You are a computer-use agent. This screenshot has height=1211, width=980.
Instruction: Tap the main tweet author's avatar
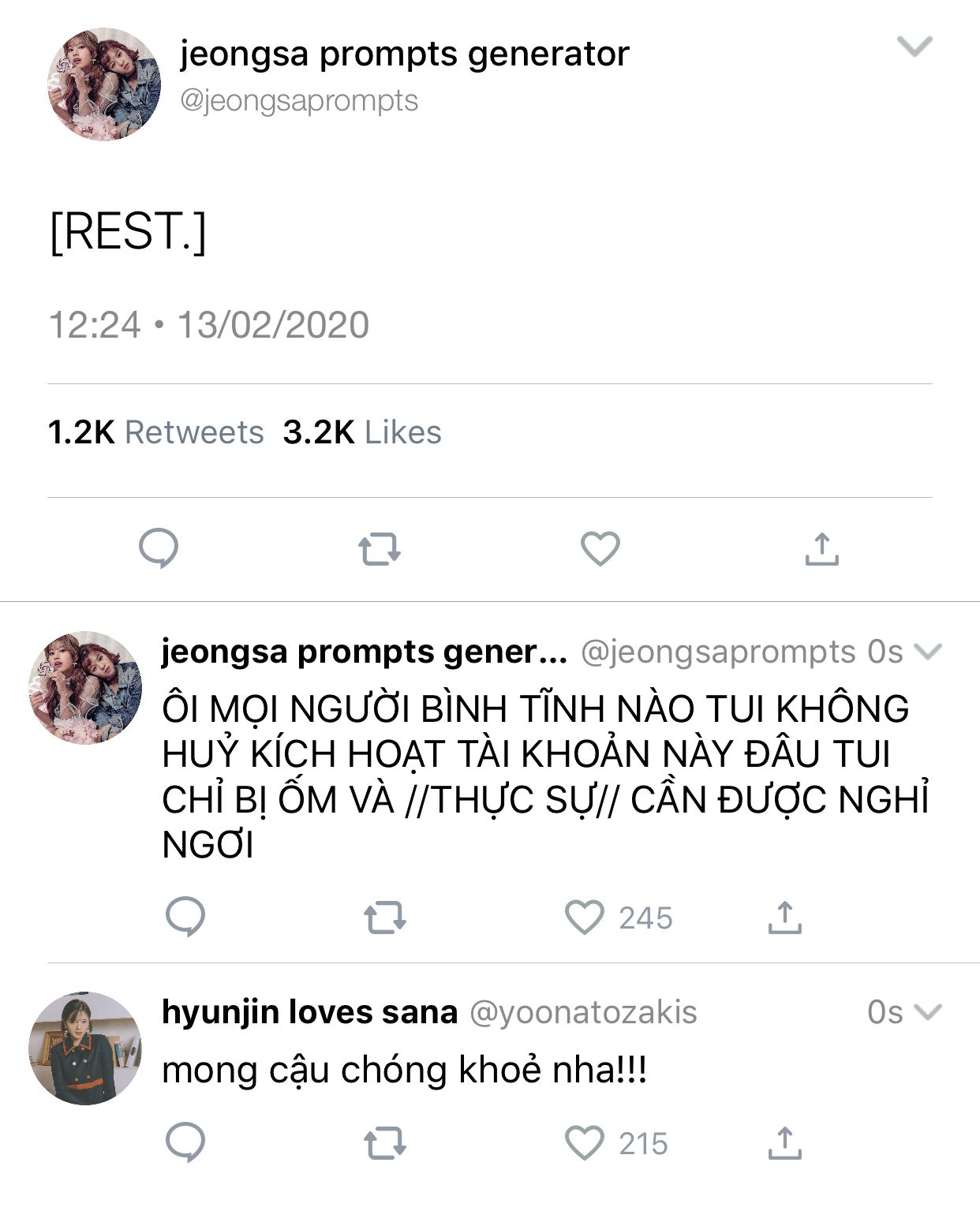104,84
